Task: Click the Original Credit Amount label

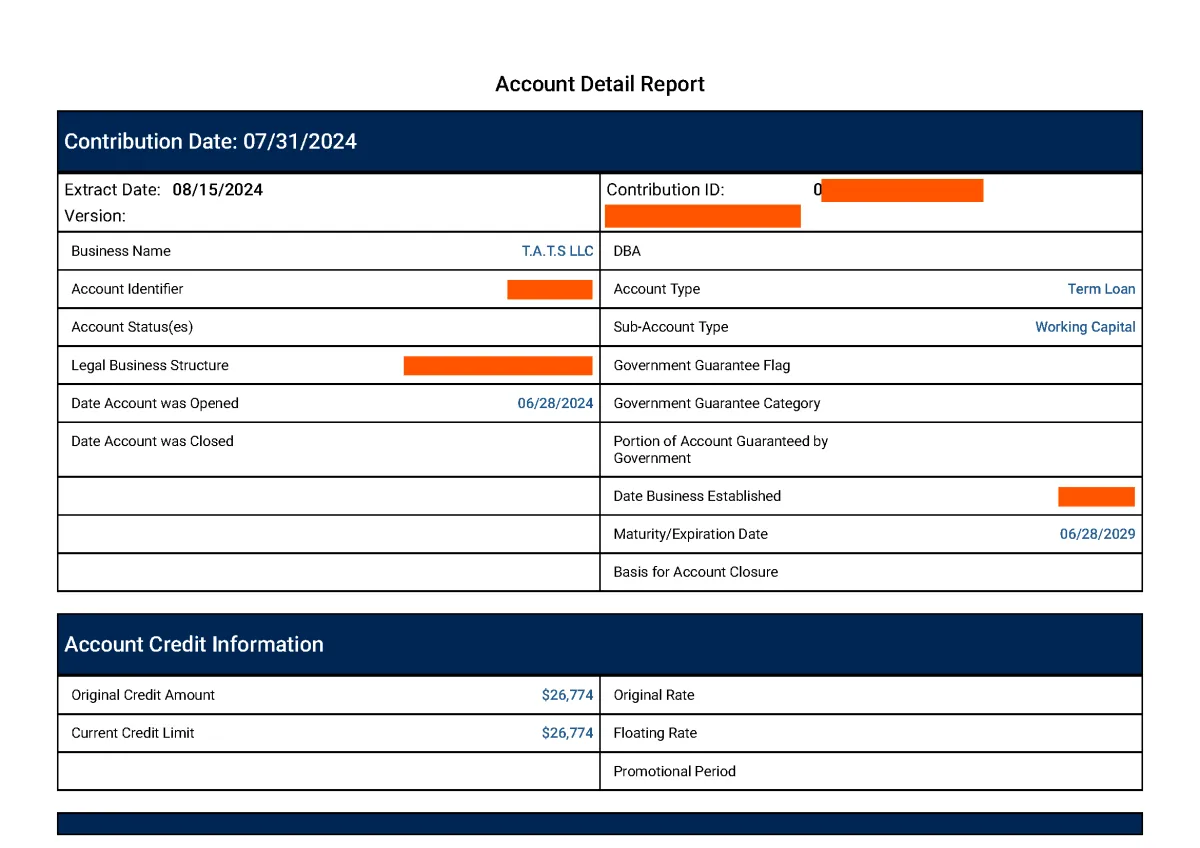Action: 143,695
